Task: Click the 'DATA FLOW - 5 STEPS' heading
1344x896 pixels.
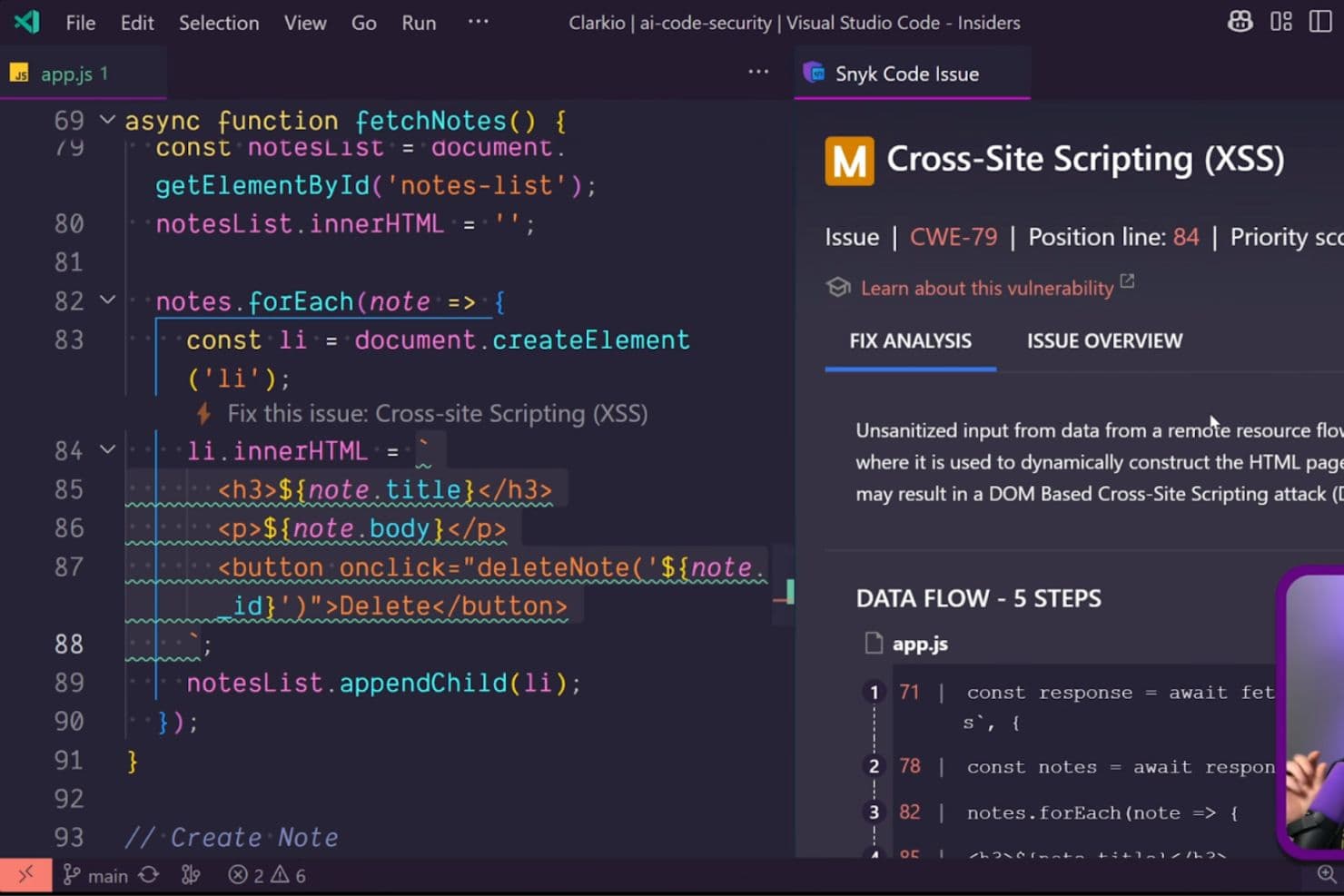Action: tap(979, 598)
